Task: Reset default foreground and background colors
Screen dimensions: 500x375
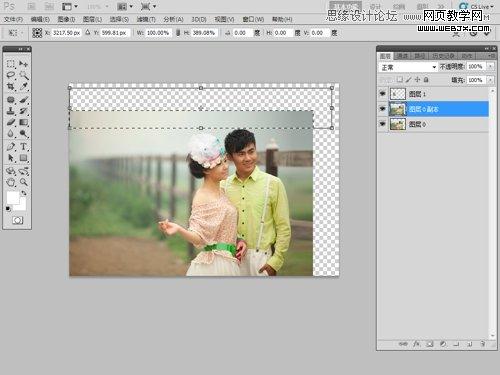Action: (8, 209)
